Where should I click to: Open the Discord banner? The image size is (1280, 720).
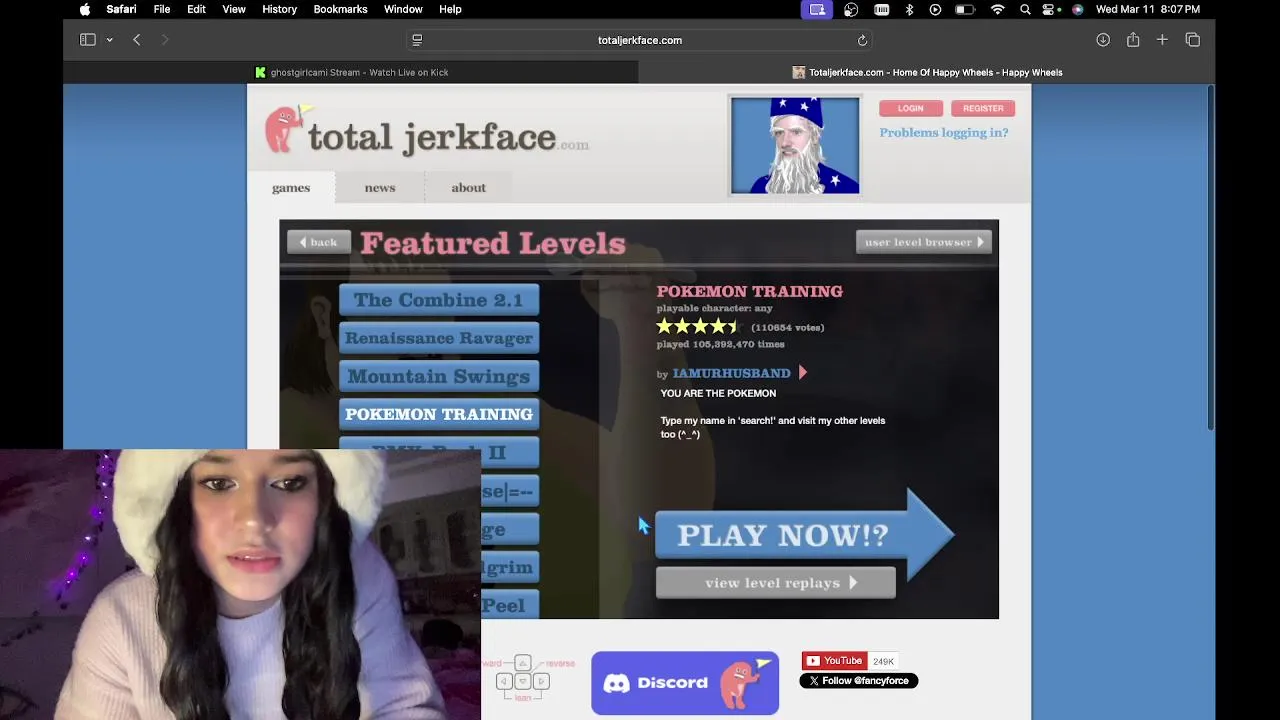coord(685,683)
